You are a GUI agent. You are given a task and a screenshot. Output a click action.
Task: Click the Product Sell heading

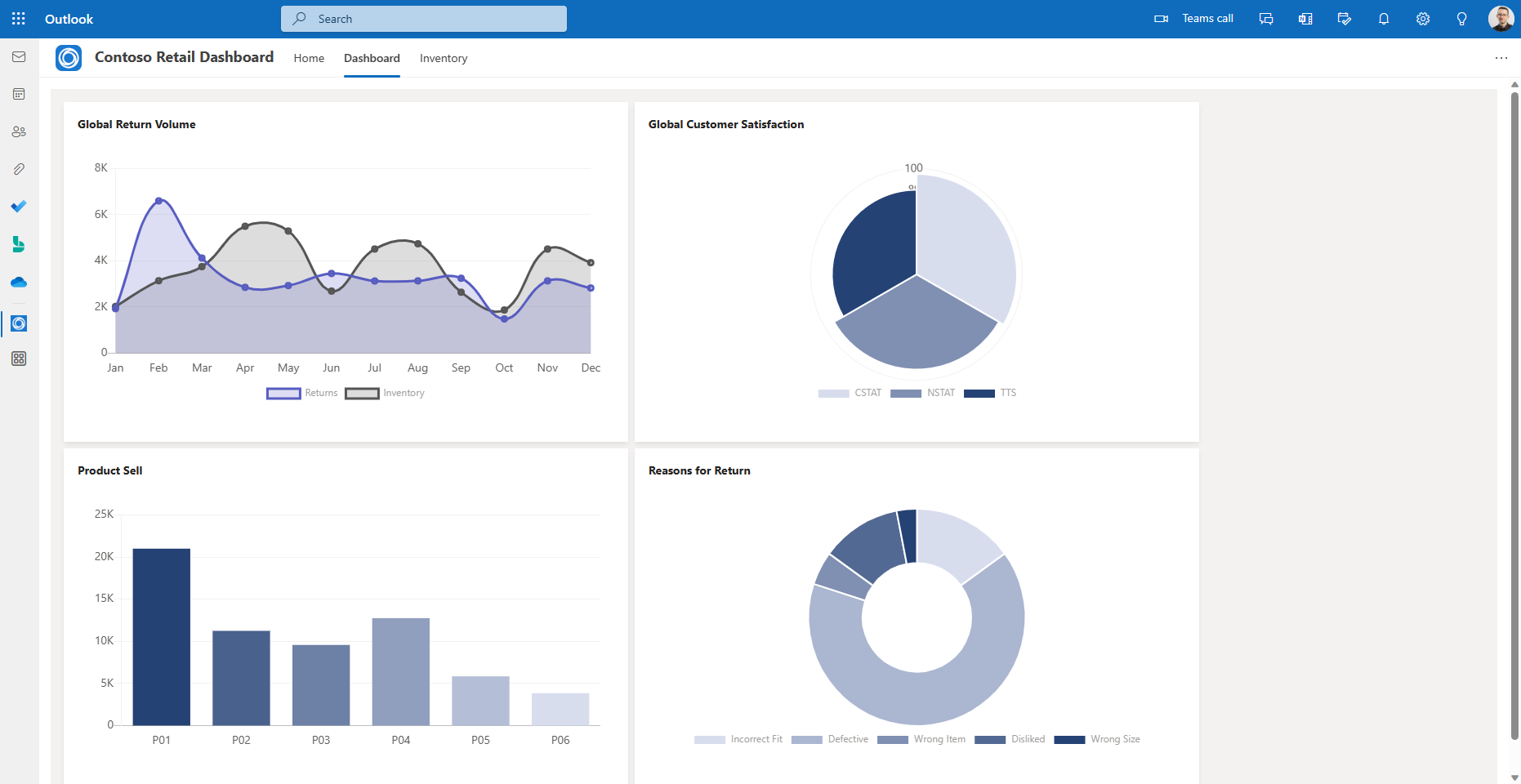[x=110, y=470]
